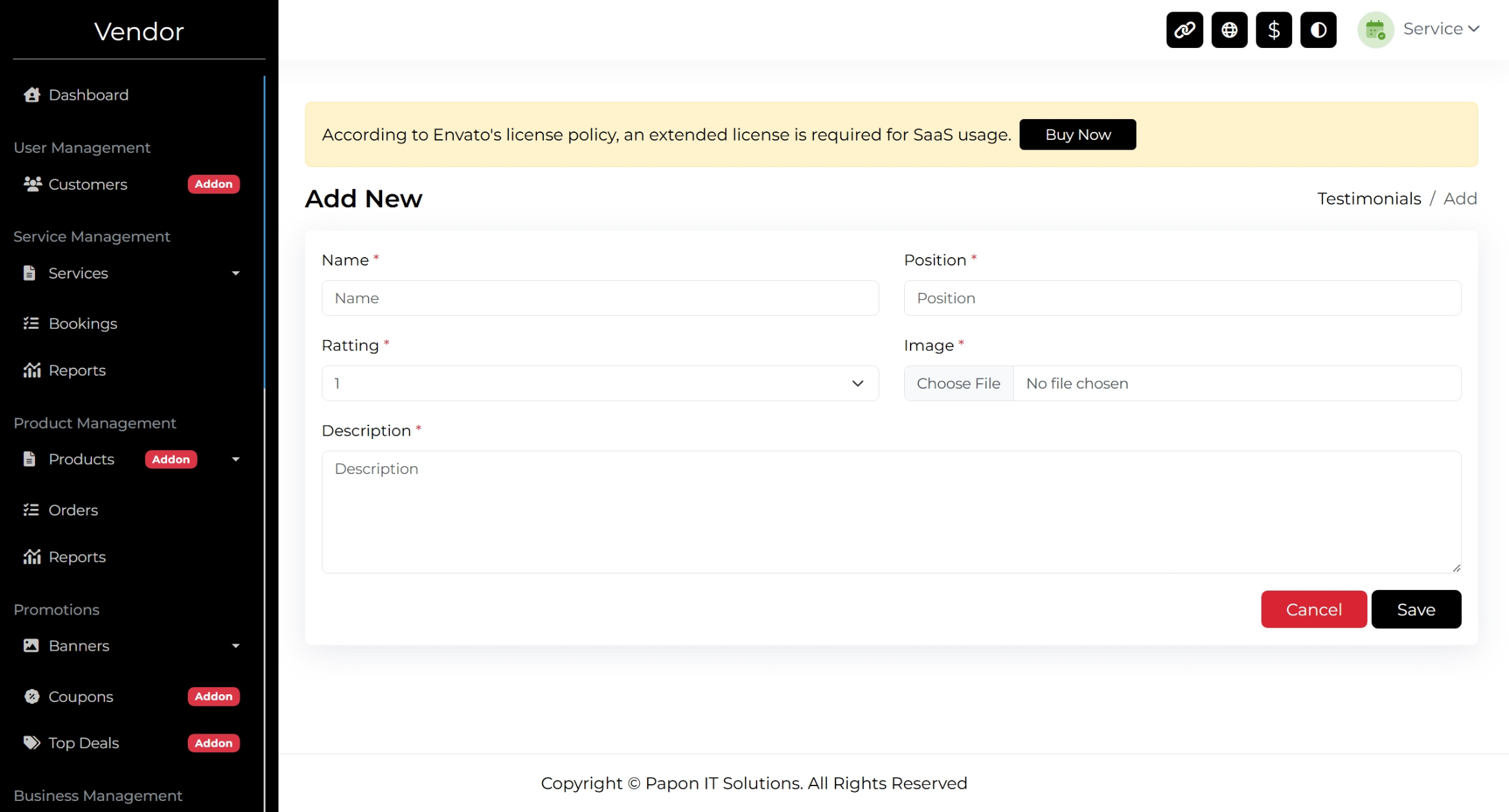Click the Customers people icon
This screenshot has height=812, width=1509.
point(32,185)
